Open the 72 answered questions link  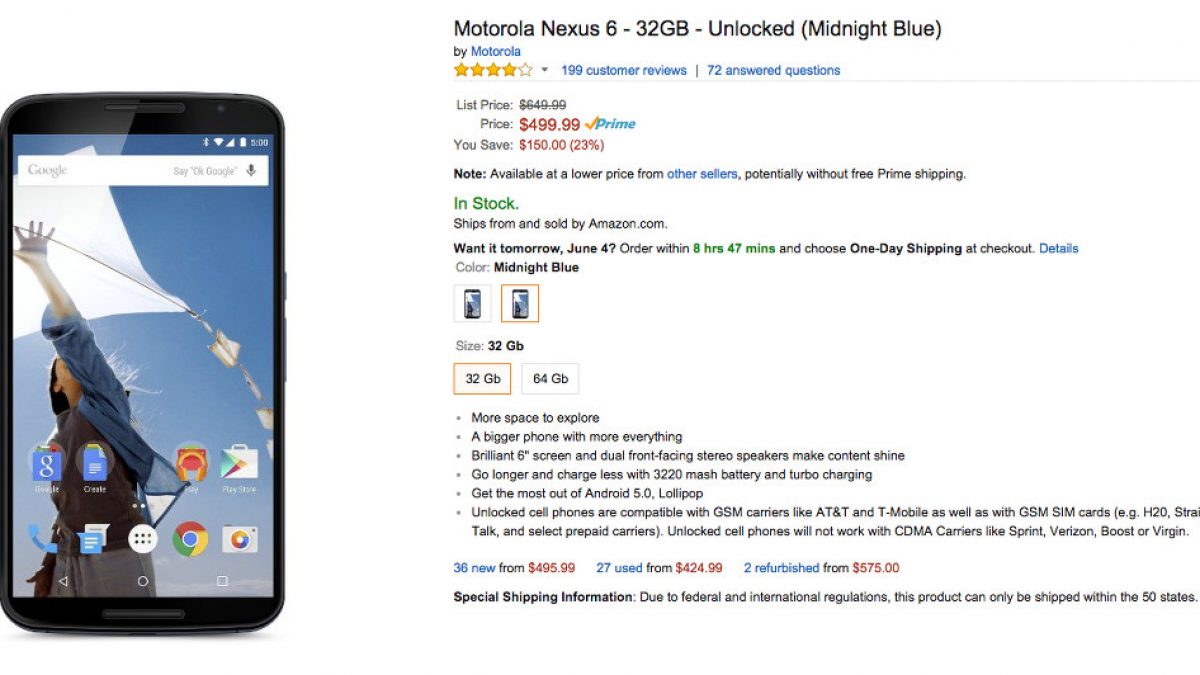773,70
